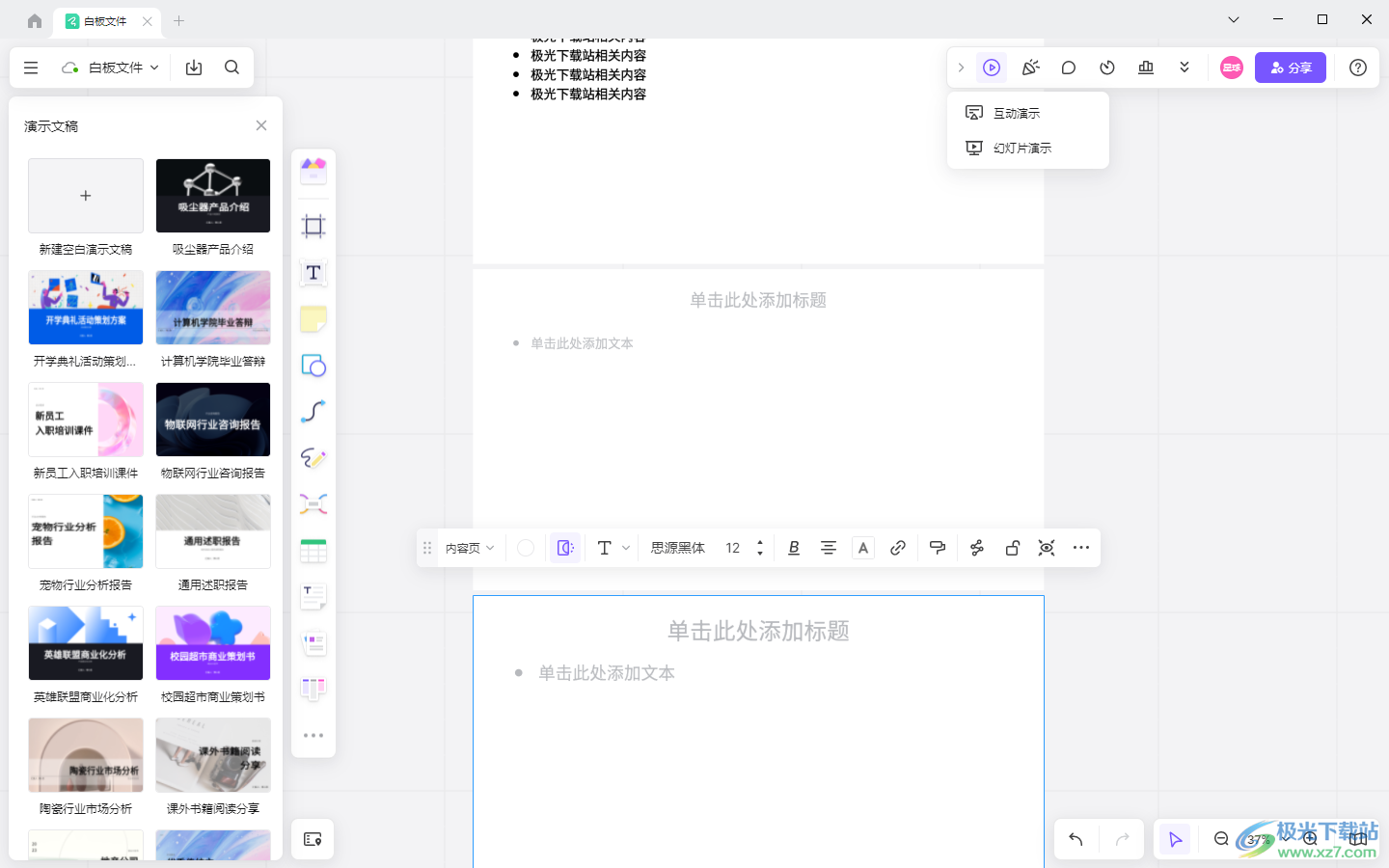The width and height of the screenshot is (1389, 868).
Task: Select the frame tool in the left toolbar
Action: pyautogui.click(x=313, y=227)
